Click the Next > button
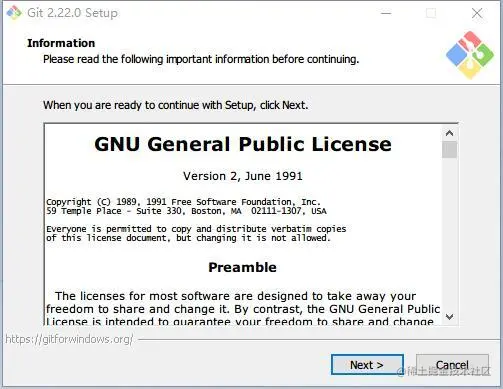Viewport: 503px width, 389px height. click(x=367, y=365)
